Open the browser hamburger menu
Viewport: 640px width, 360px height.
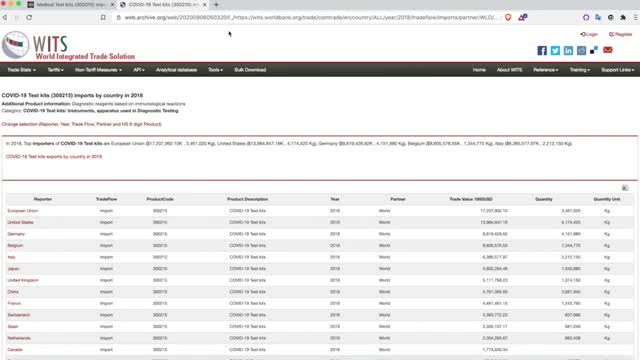(636, 17)
